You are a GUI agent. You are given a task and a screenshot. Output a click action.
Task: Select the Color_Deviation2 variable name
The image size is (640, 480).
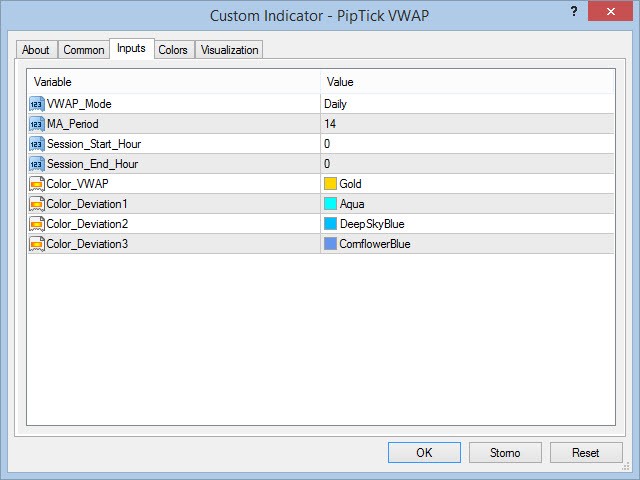[87, 224]
